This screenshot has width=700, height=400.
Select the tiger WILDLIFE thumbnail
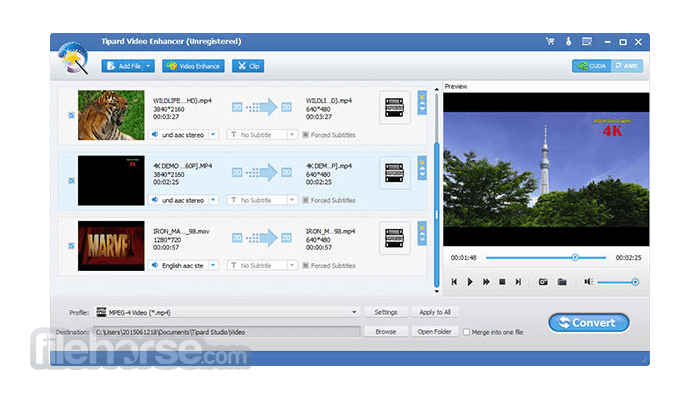coord(111,115)
